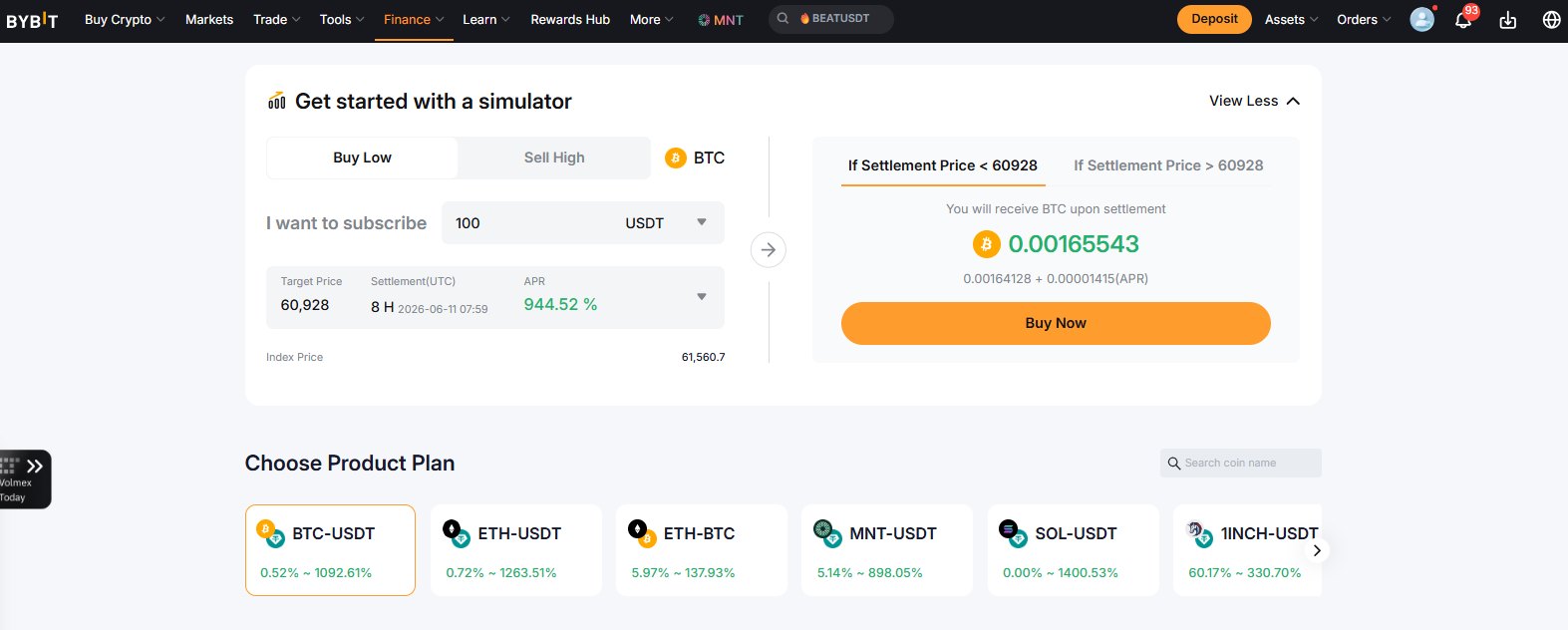Select the Buy Low option
This screenshot has height=630, width=1568.
coord(362,157)
